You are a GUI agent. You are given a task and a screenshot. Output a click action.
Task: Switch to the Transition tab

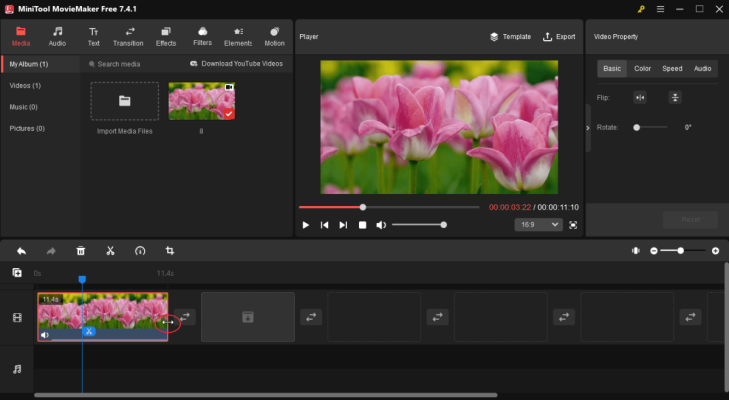pyautogui.click(x=128, y=37)
